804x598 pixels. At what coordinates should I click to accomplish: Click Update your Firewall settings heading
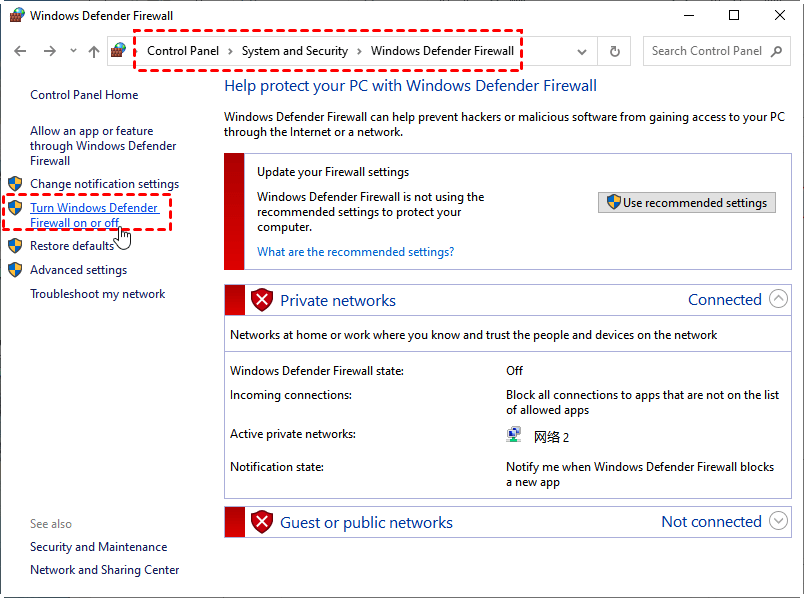click(x=333, y=172)
